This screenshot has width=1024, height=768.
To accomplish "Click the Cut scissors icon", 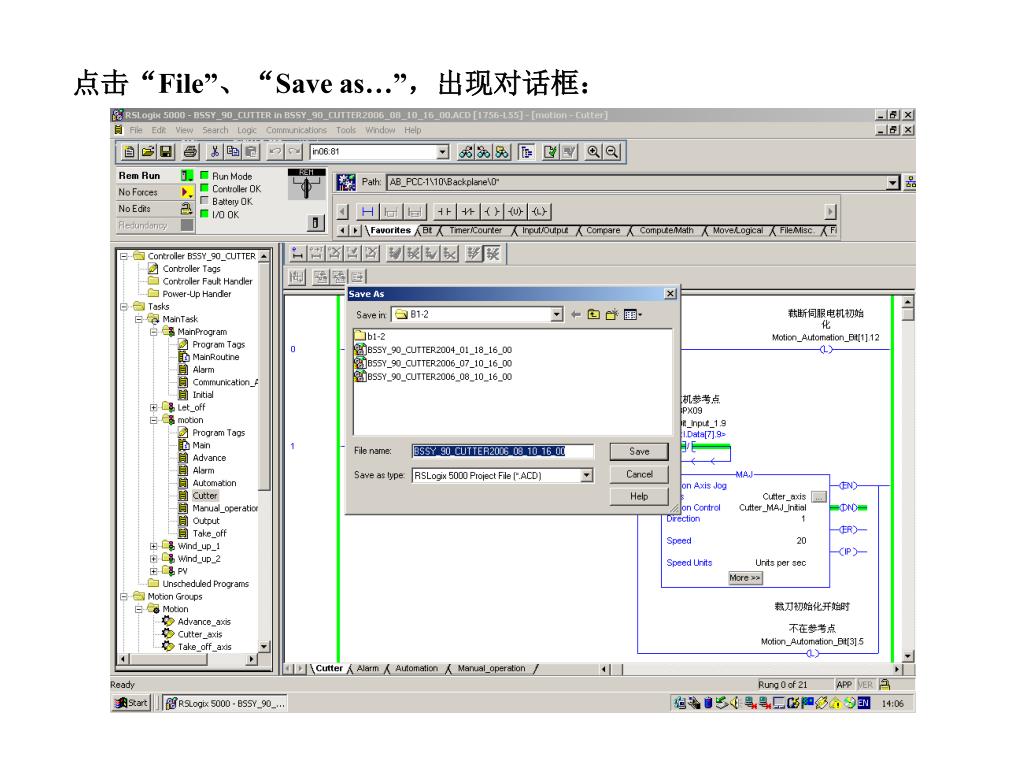I will point(214,152).
